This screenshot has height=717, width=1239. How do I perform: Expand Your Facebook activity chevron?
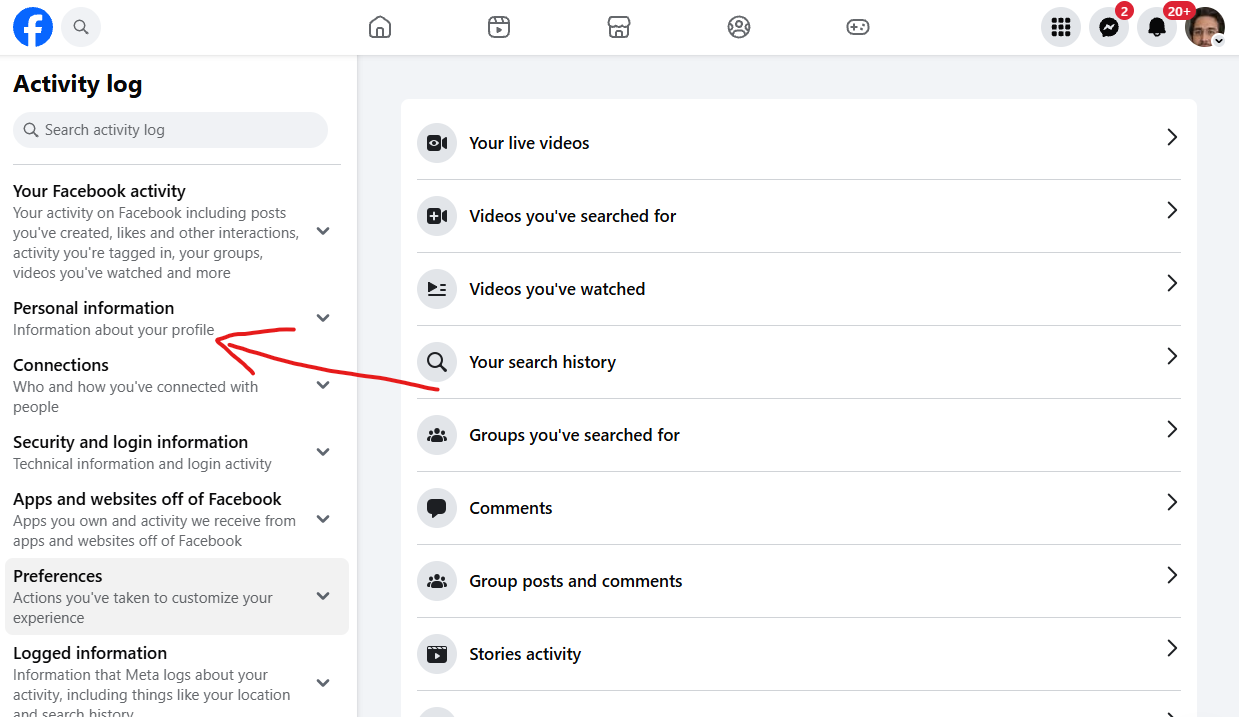point(323,231)
